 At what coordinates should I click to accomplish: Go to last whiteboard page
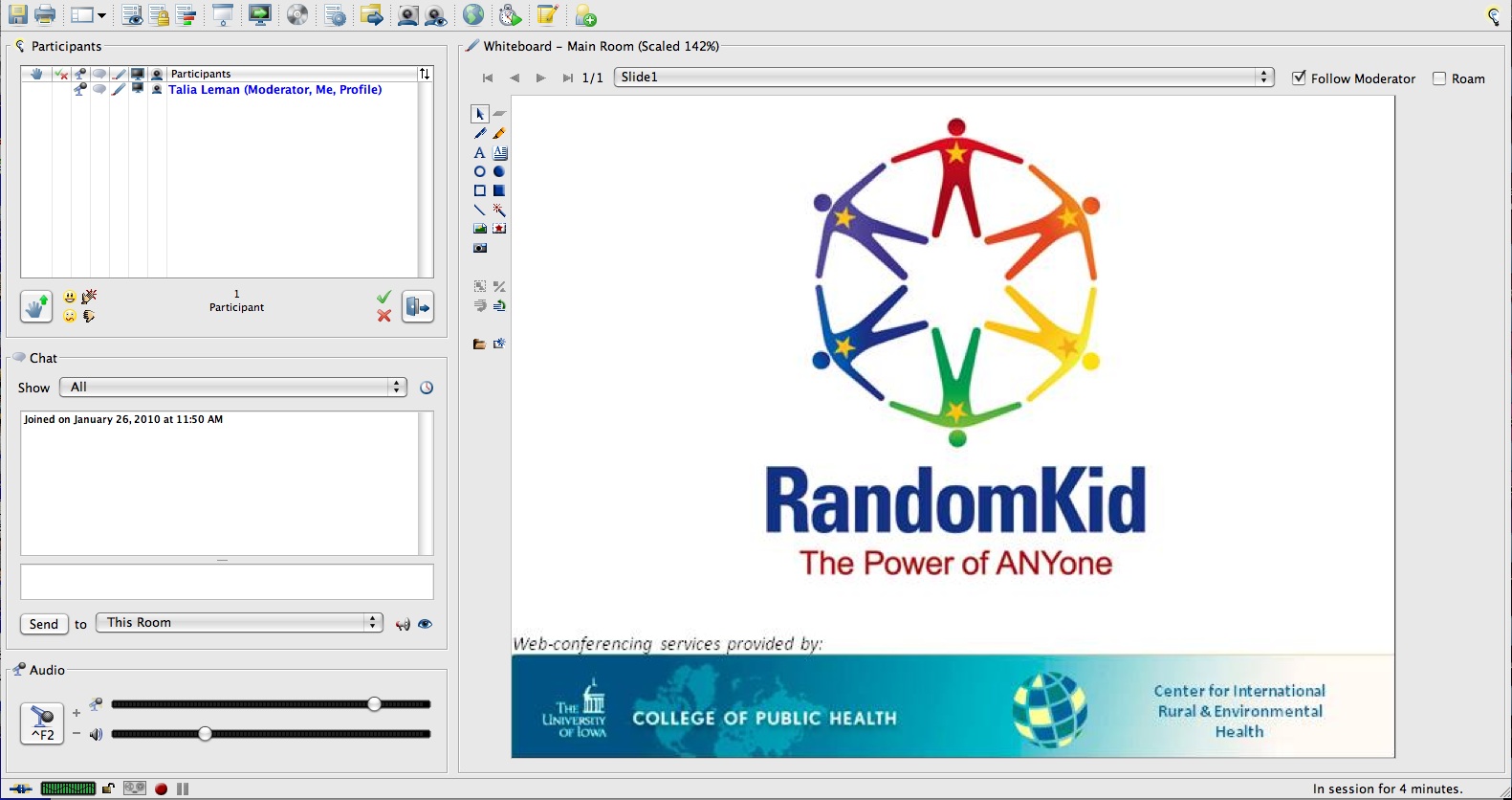coord(568,78)
